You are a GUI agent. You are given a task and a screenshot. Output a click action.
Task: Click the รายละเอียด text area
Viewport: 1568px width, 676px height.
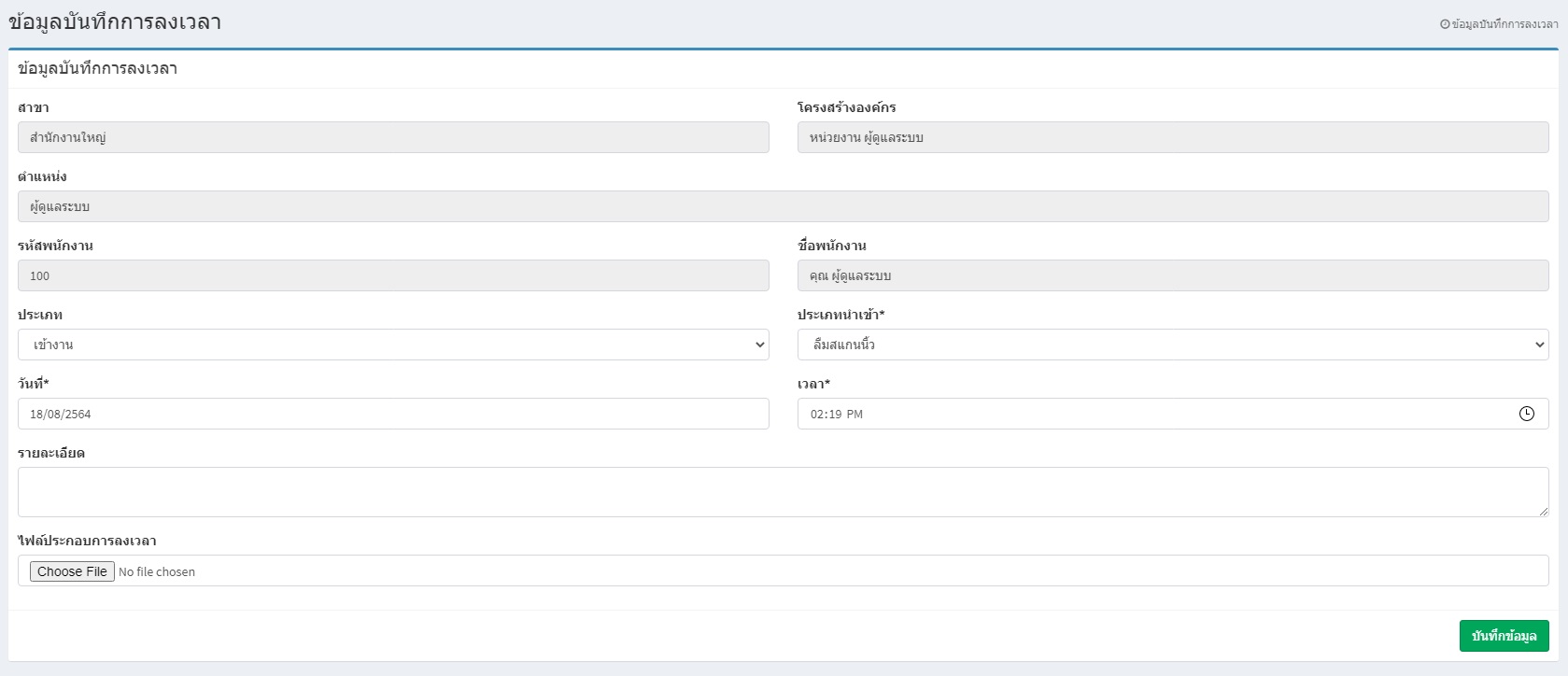[x=784, y=492]
